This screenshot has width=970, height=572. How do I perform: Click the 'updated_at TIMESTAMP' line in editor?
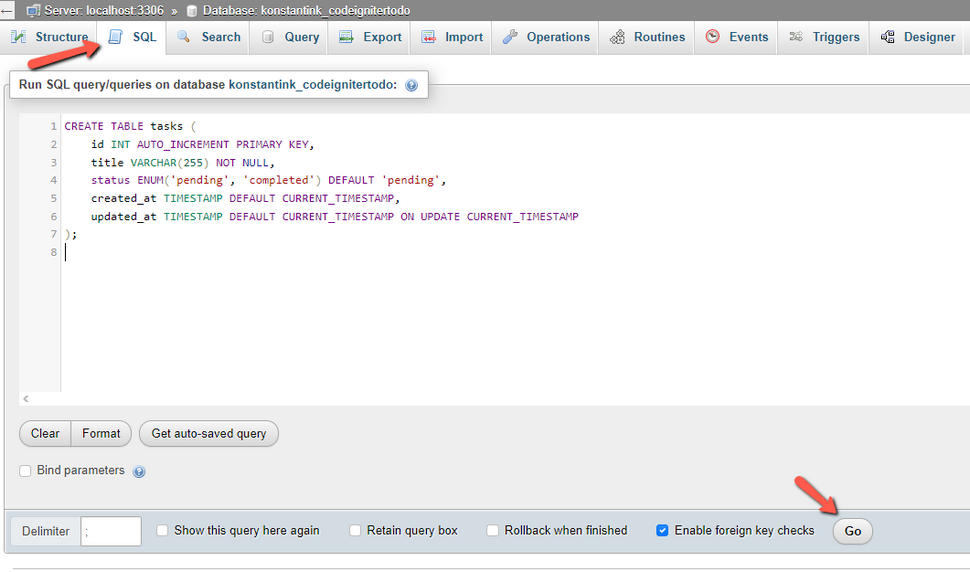[x=335, y=216]
